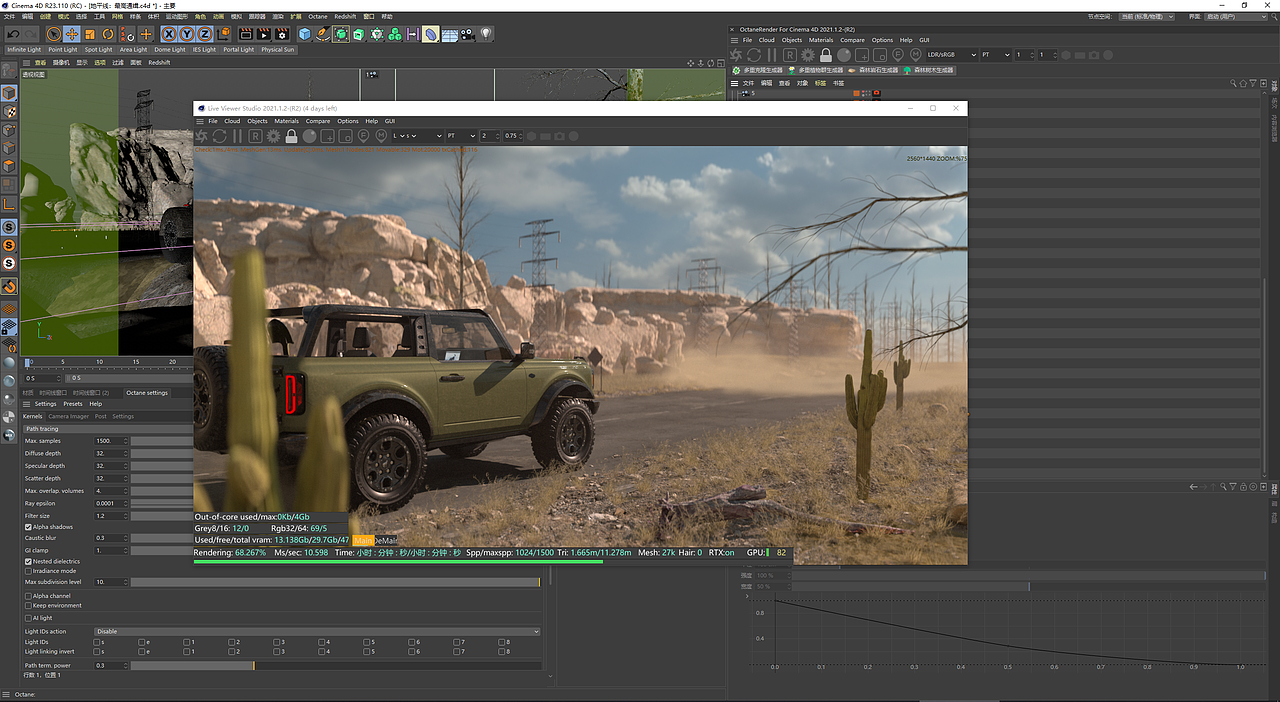Open PT kernel dropdown in Live Viewer Studio

pos(461,135)
